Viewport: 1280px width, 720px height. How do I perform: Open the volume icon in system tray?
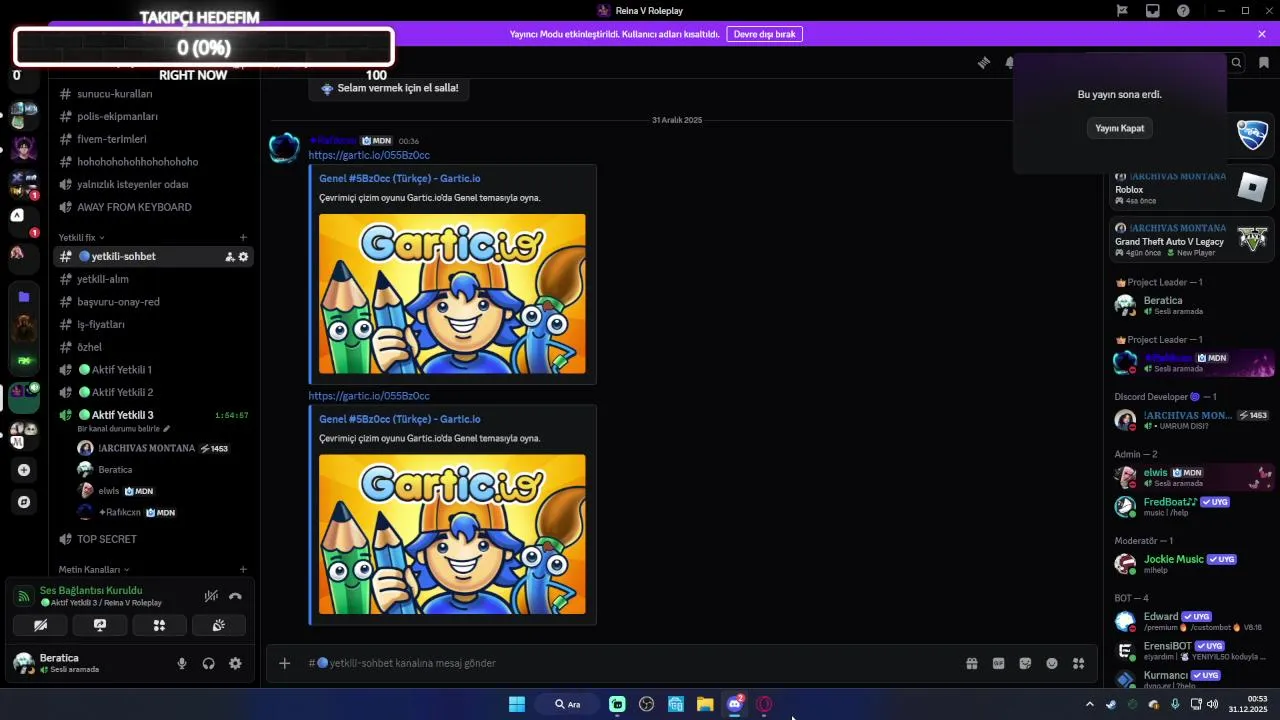pyautogui.click(x=1212, y=704)
